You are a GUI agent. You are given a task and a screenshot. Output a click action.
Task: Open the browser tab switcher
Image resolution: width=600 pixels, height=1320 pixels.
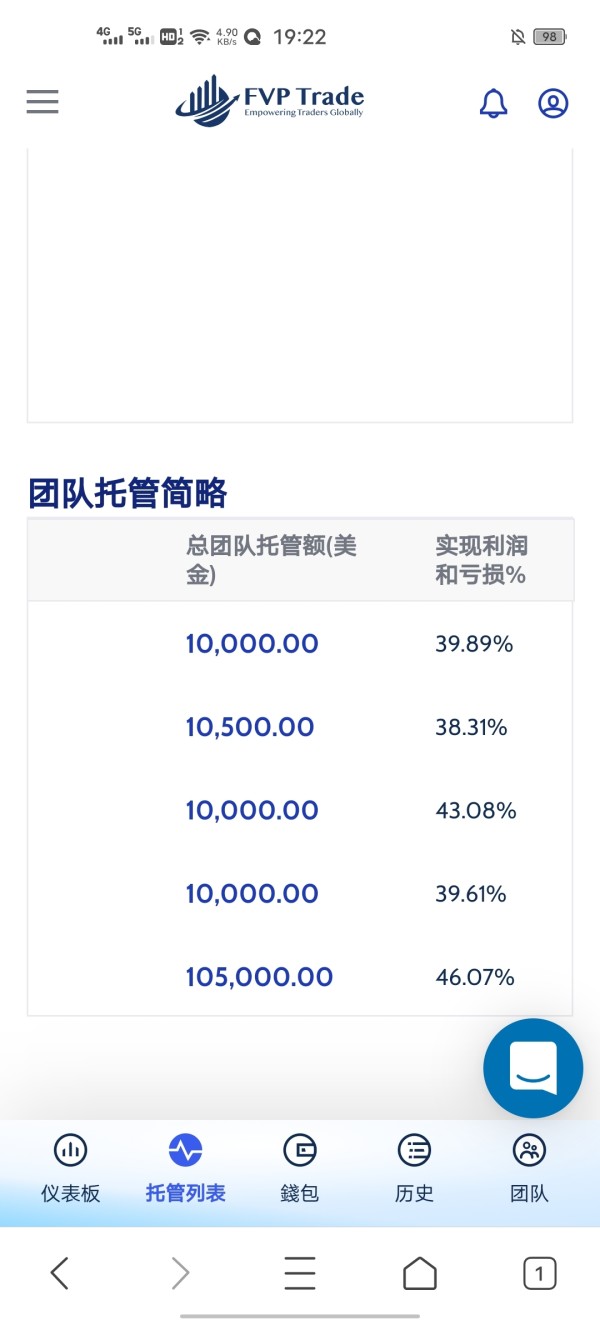[x=539, y=1273]
